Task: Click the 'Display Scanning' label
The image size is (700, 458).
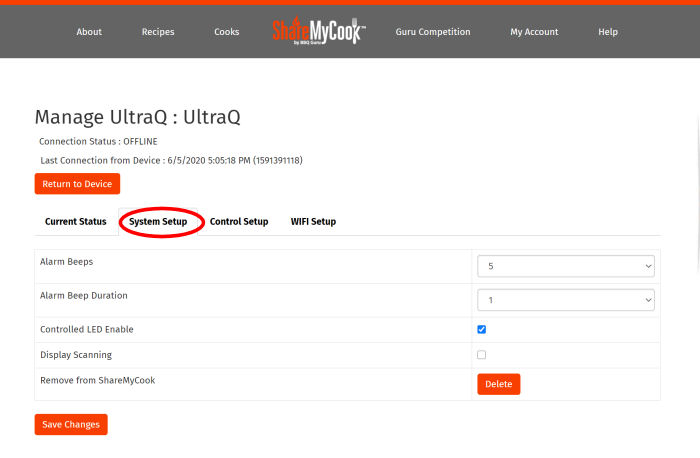Action: (x=76, y=355)
